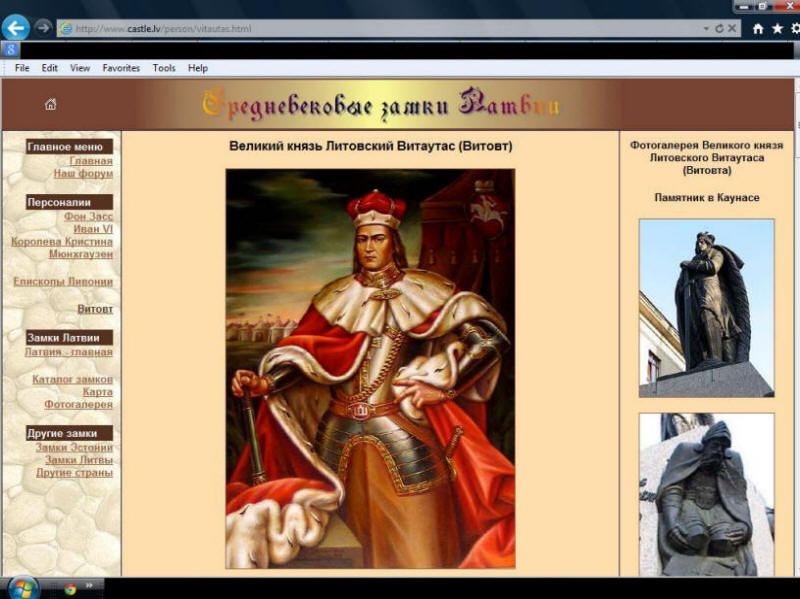Open the Tools menu
This screenshot has width=800, height=599.
click(164, 68)
